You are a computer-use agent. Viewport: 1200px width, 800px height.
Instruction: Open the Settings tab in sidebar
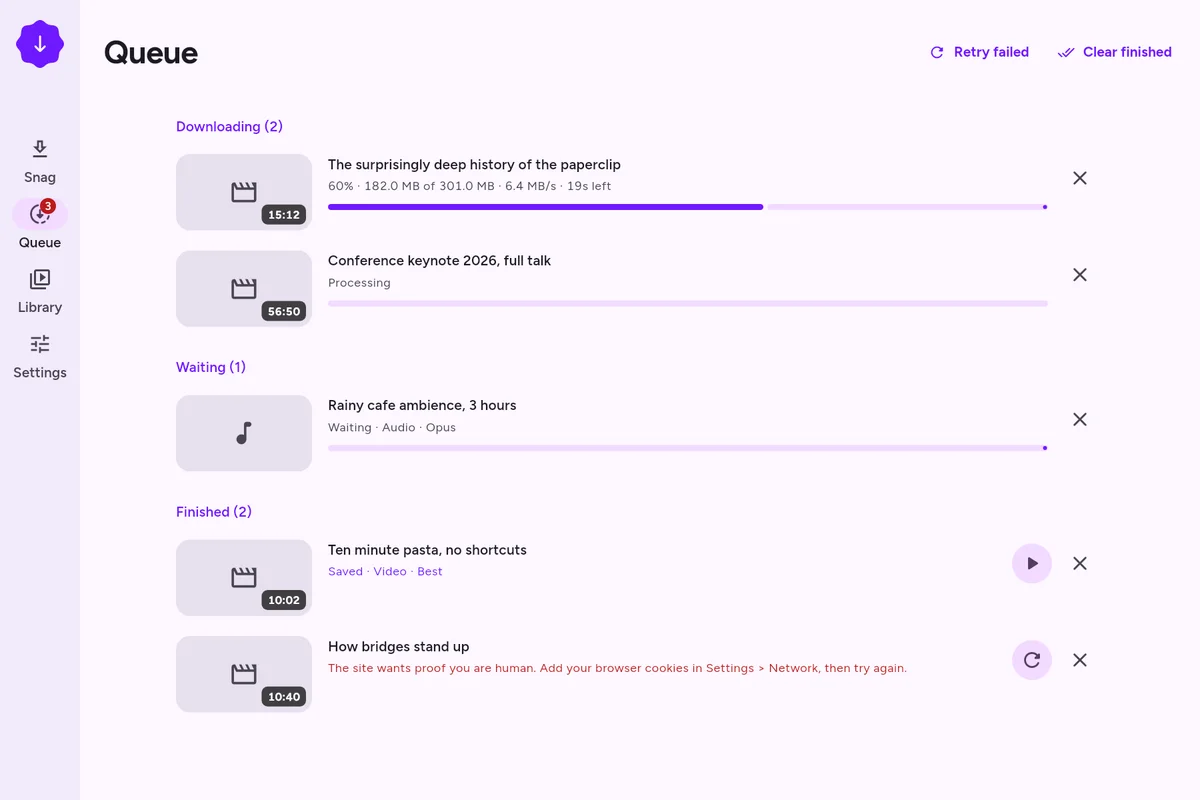point(40,357)
